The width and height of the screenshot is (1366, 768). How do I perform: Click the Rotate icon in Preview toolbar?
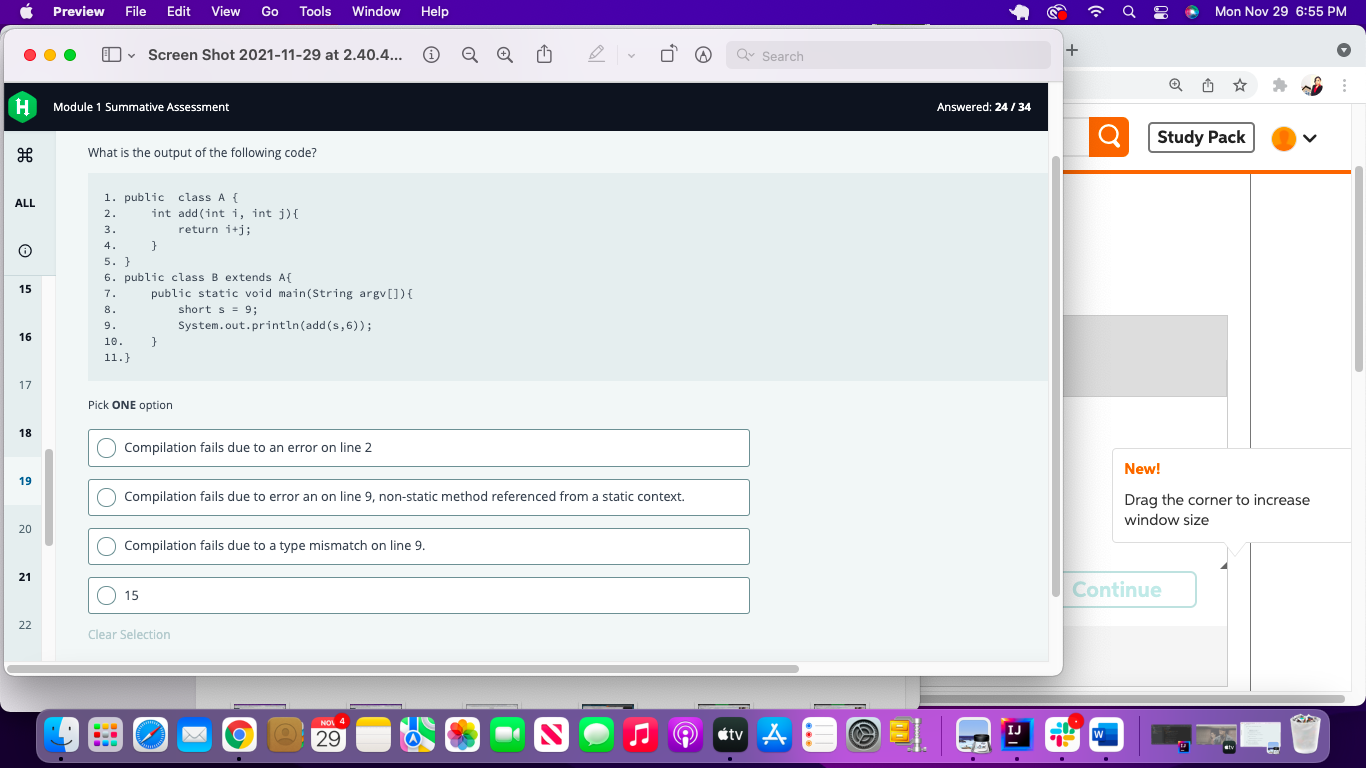[667, 55]
